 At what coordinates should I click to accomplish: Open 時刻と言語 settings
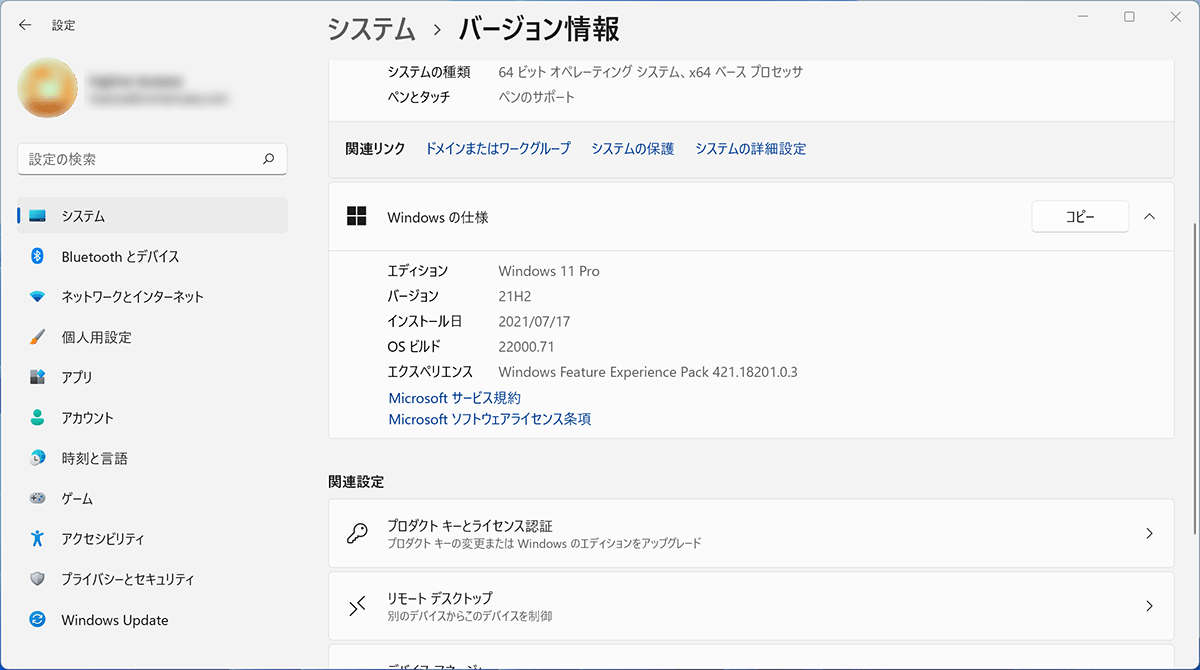(153, 458)
